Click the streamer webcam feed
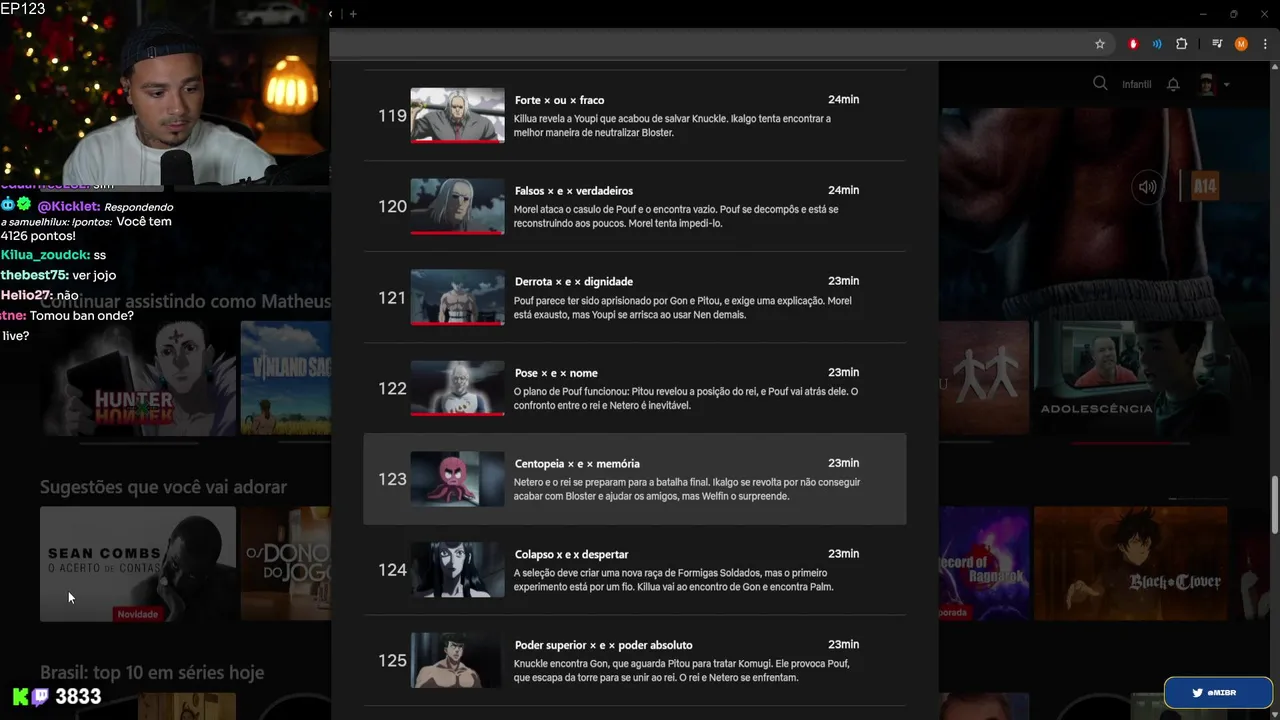The width and height of the screenshot is (1280, 720). click(x=165, y=92)
